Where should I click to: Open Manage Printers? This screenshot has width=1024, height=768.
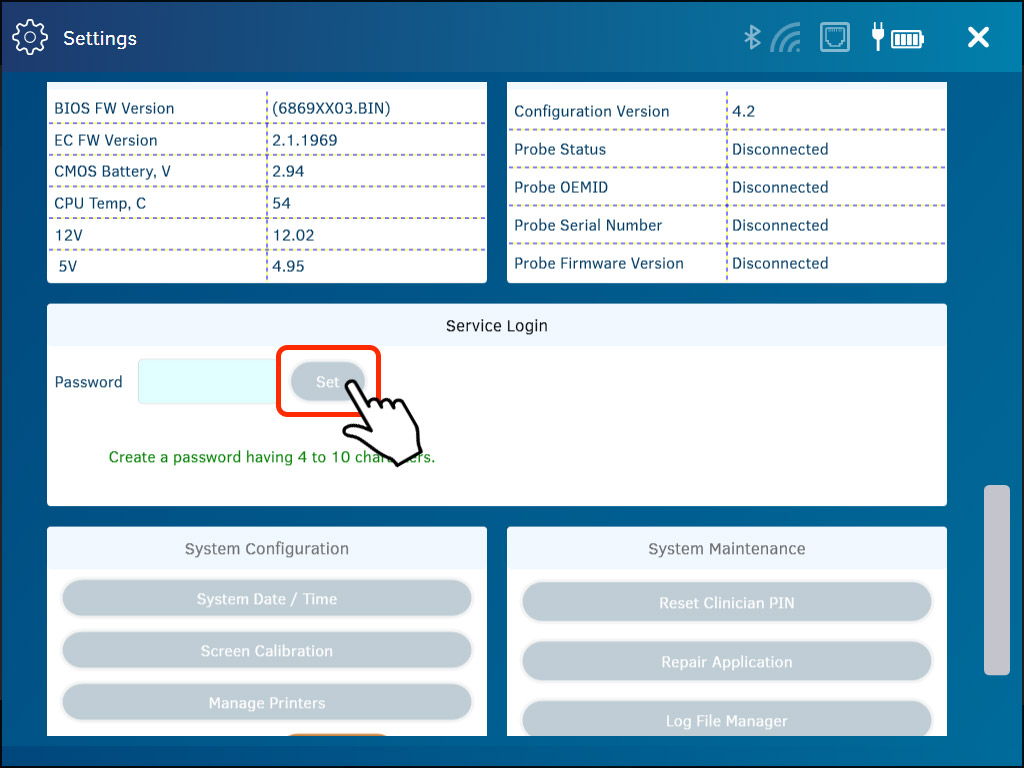266,702
